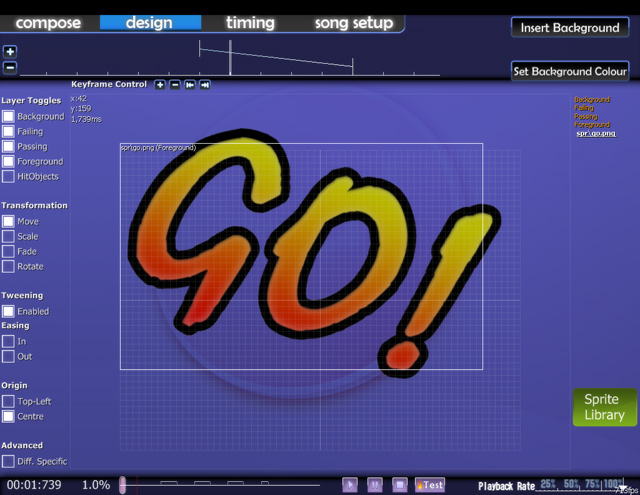Add a keyframe with Keyframe Control plus
The width and height of the screenshot is (640, 495).
160,85
